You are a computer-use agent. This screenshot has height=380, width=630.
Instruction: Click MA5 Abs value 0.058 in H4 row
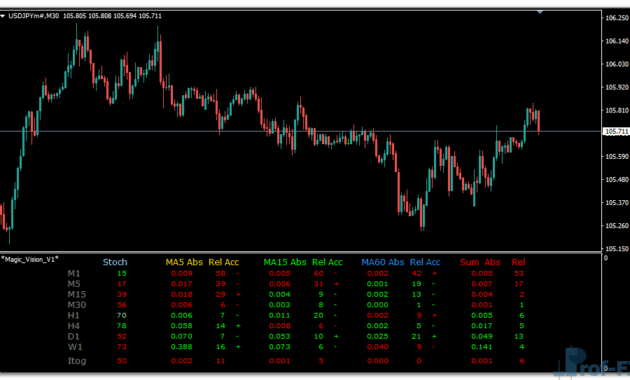coord(182,326)
